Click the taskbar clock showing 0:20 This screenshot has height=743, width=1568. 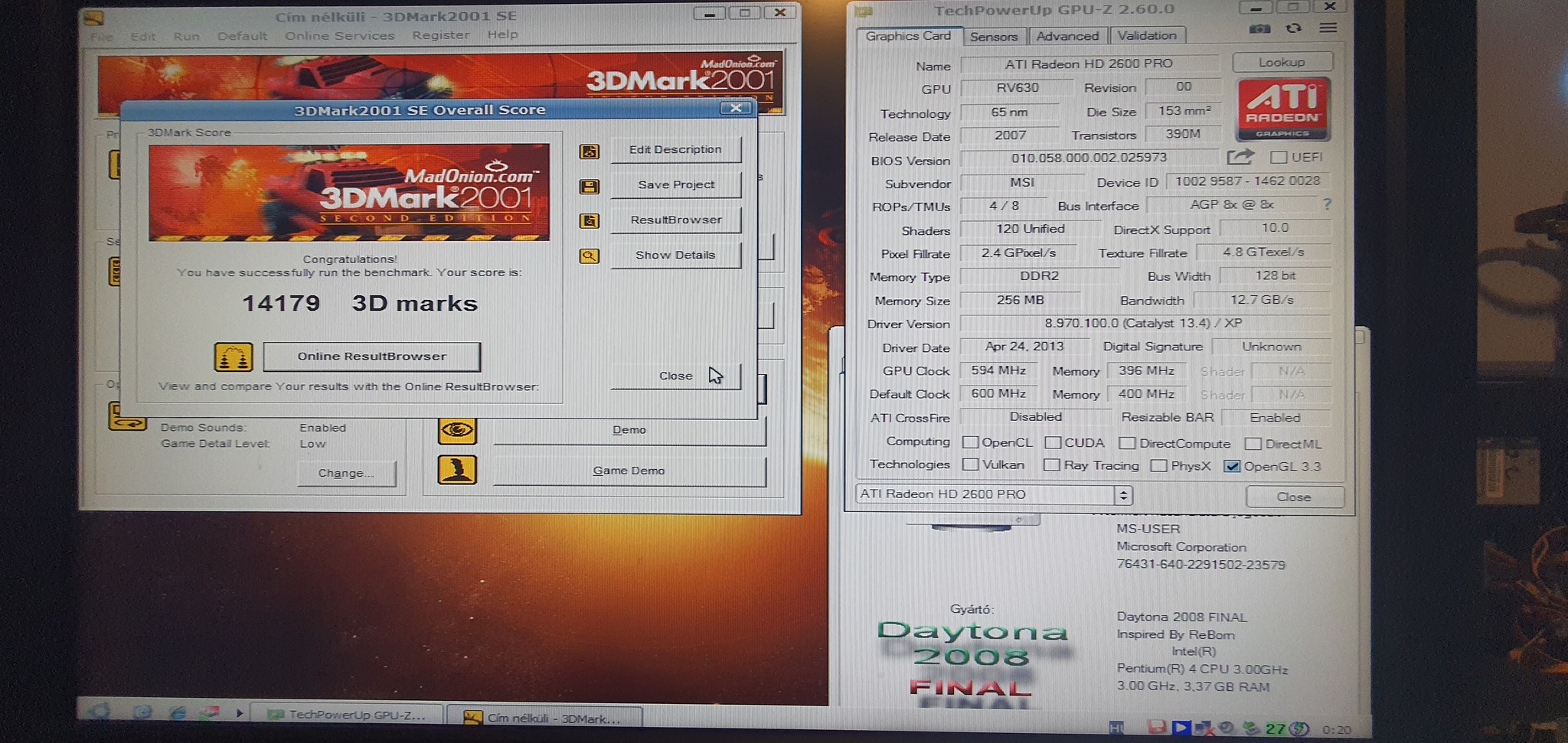tap(1336, 730)
